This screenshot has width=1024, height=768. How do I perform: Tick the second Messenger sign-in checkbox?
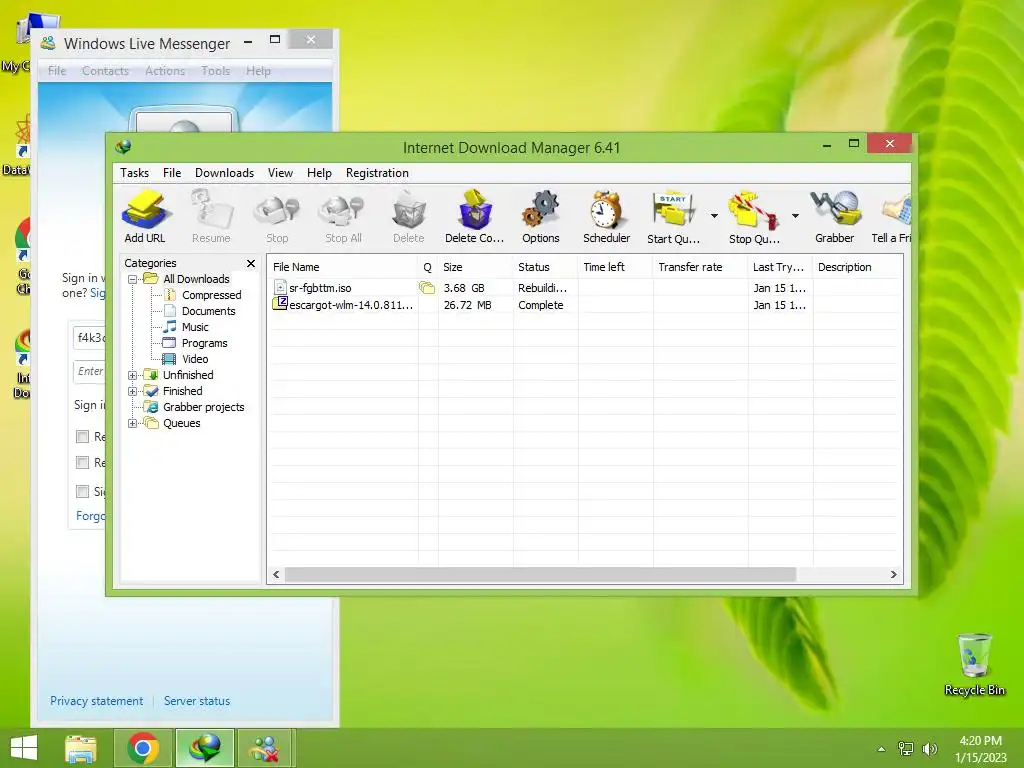82,462
